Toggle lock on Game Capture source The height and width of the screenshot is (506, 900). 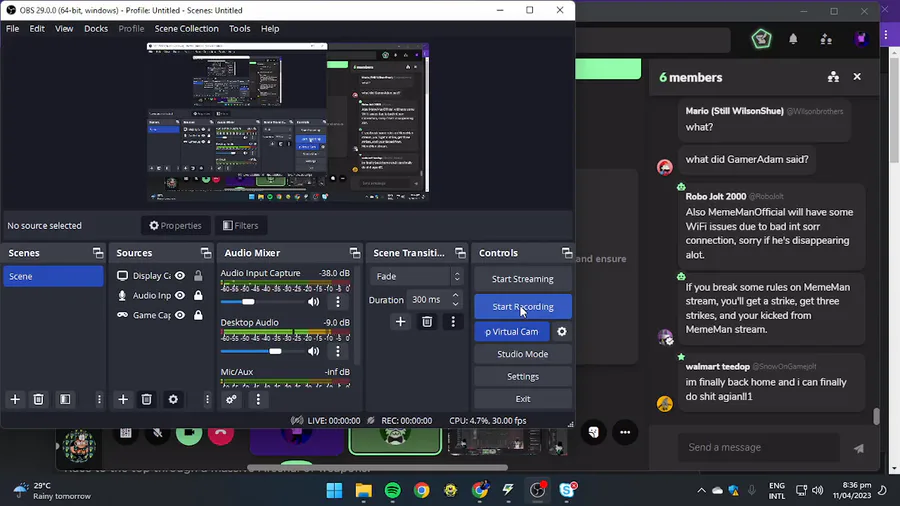(198, 315)
